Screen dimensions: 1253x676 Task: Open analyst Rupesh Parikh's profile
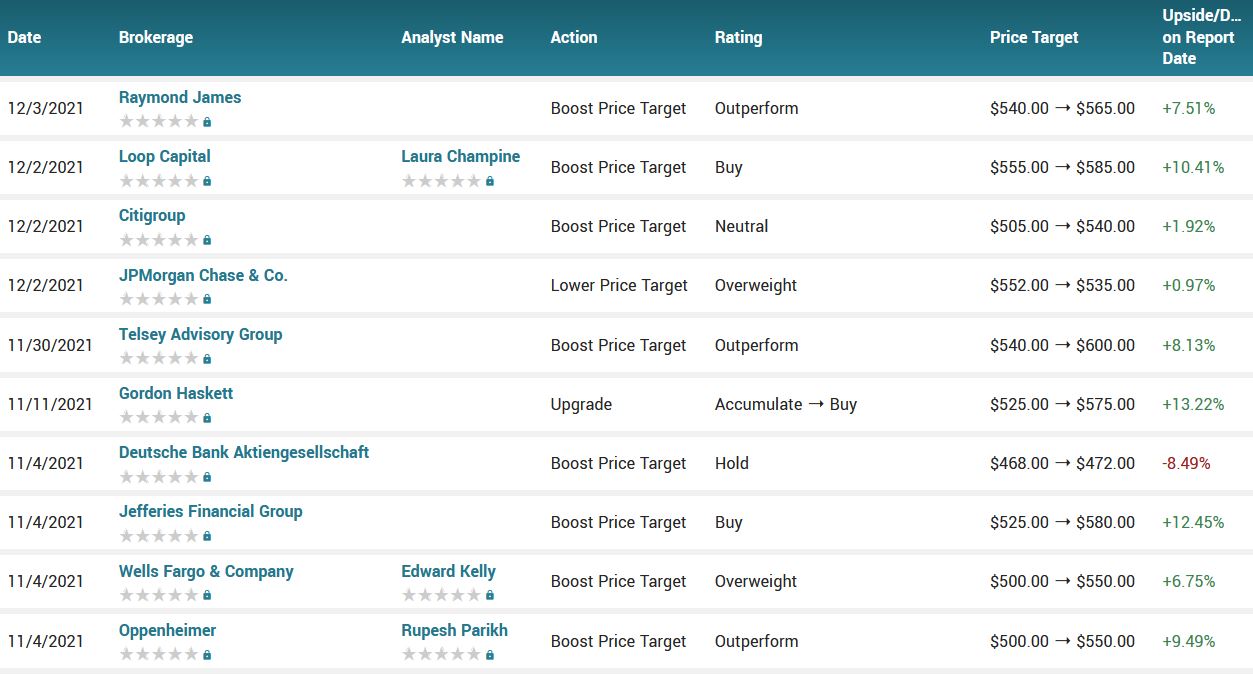click(455, 630)
